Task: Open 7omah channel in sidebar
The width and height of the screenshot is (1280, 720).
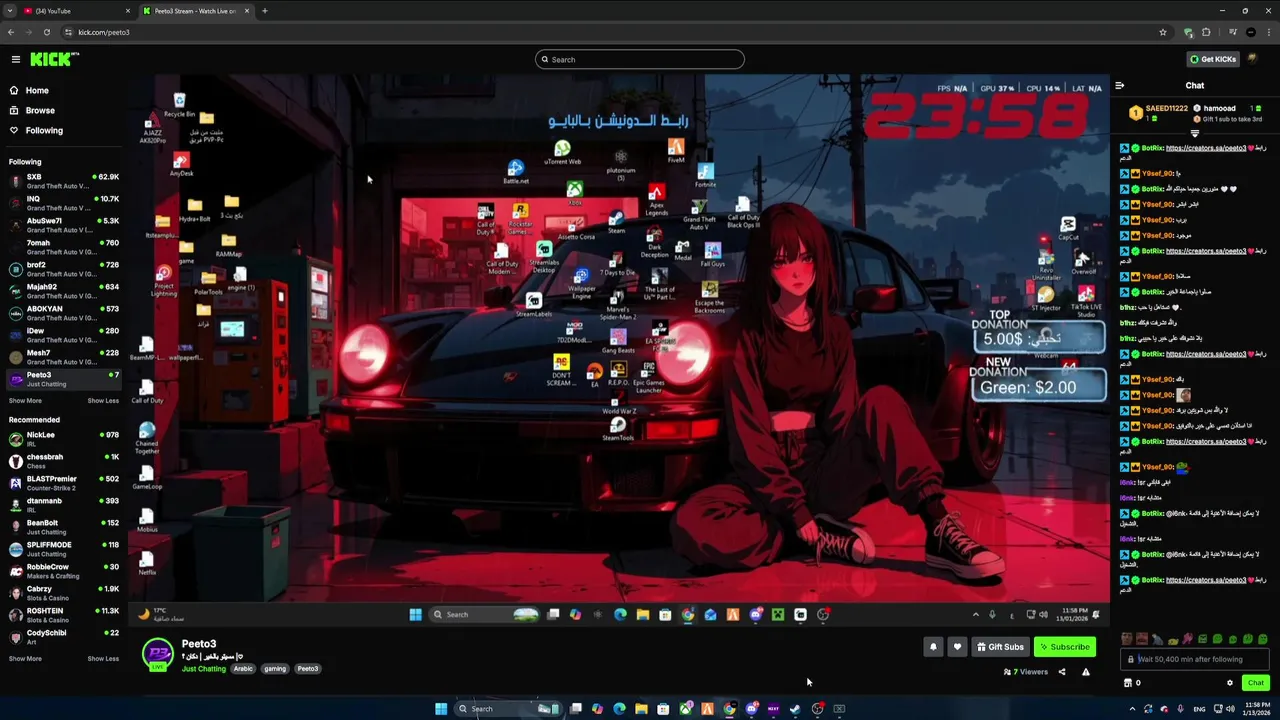Action: [x=63, y=247]
